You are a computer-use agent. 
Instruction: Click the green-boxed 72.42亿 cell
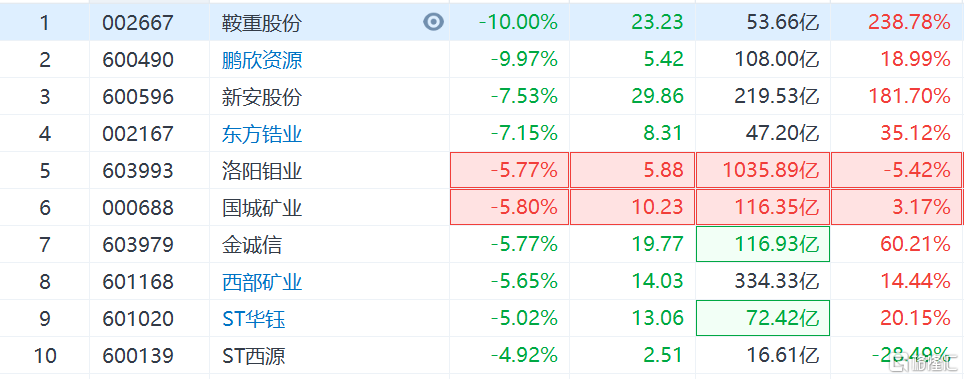(762, 318)
